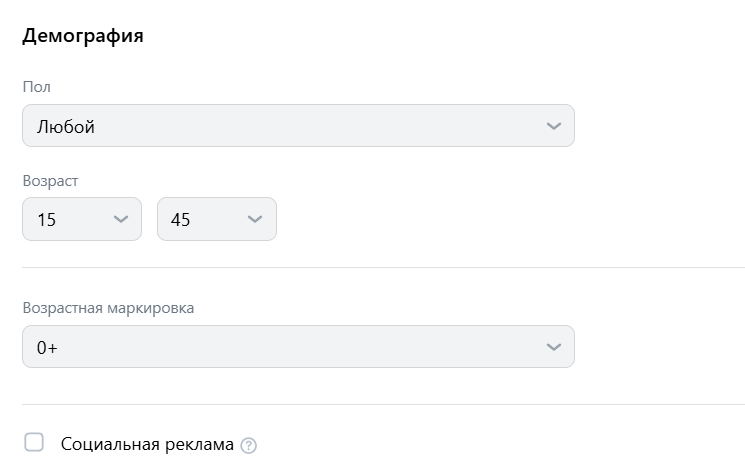Click the number 15 in age selector
745x470 pixels.
tap(47, 220)
